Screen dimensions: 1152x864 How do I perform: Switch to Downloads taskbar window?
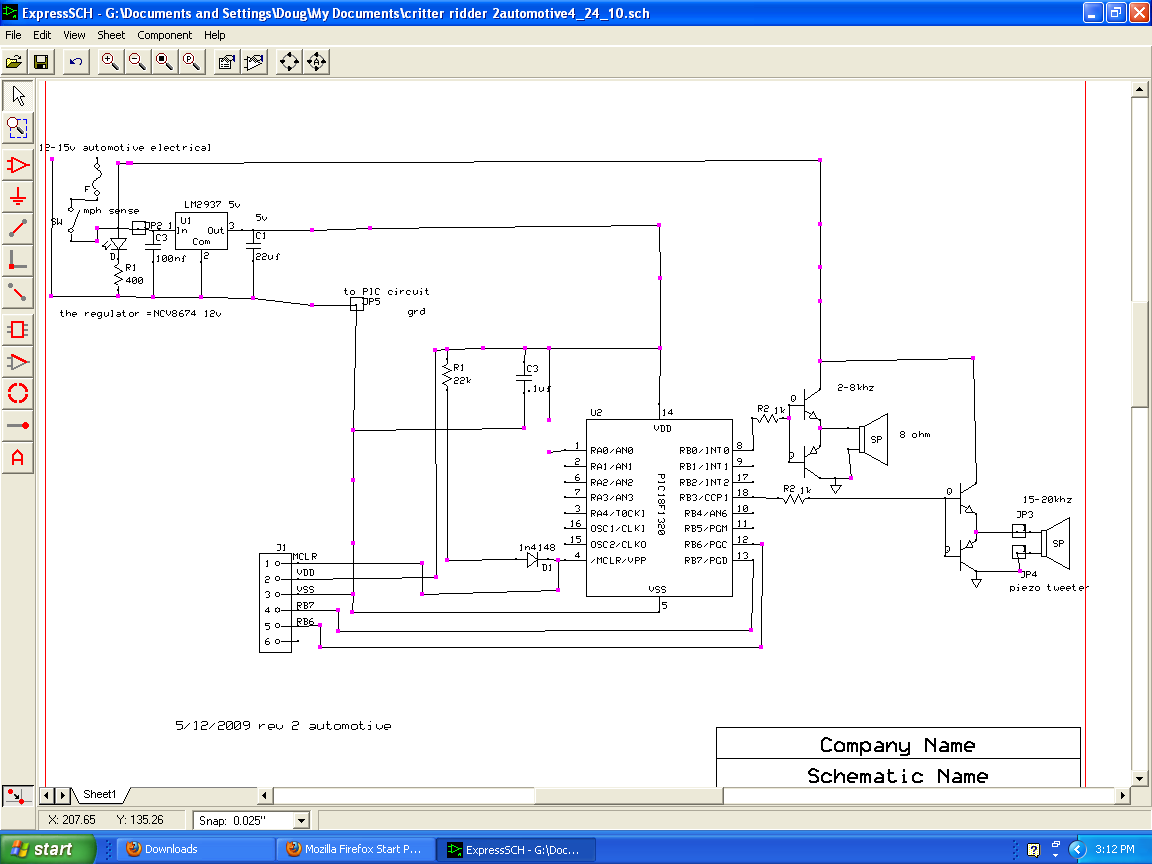(x=197, y=849)
